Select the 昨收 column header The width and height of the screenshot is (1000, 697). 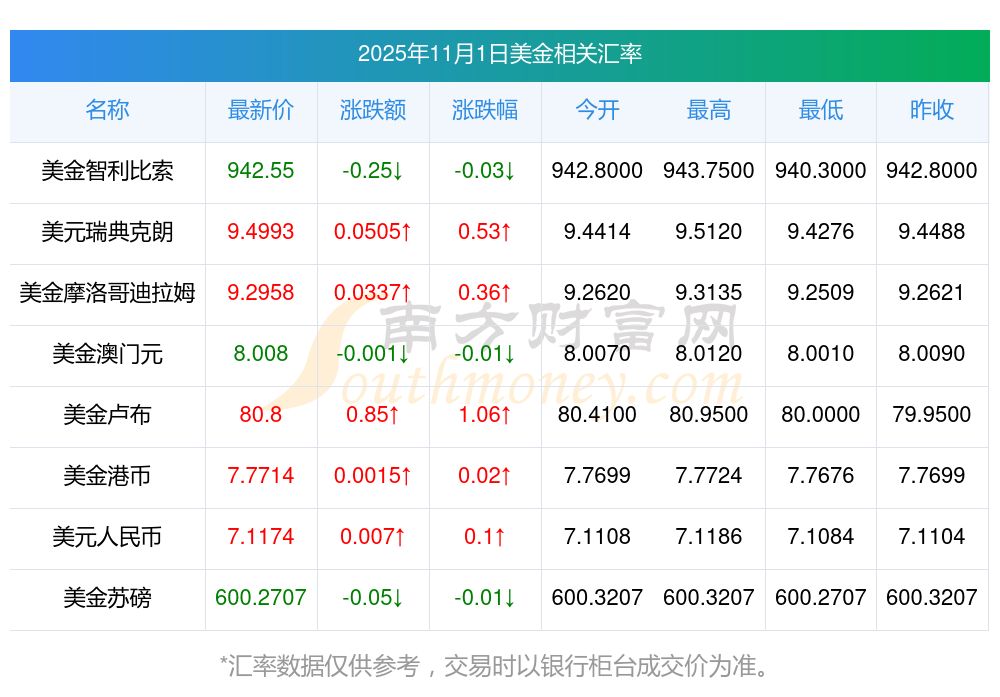(931, 110)
